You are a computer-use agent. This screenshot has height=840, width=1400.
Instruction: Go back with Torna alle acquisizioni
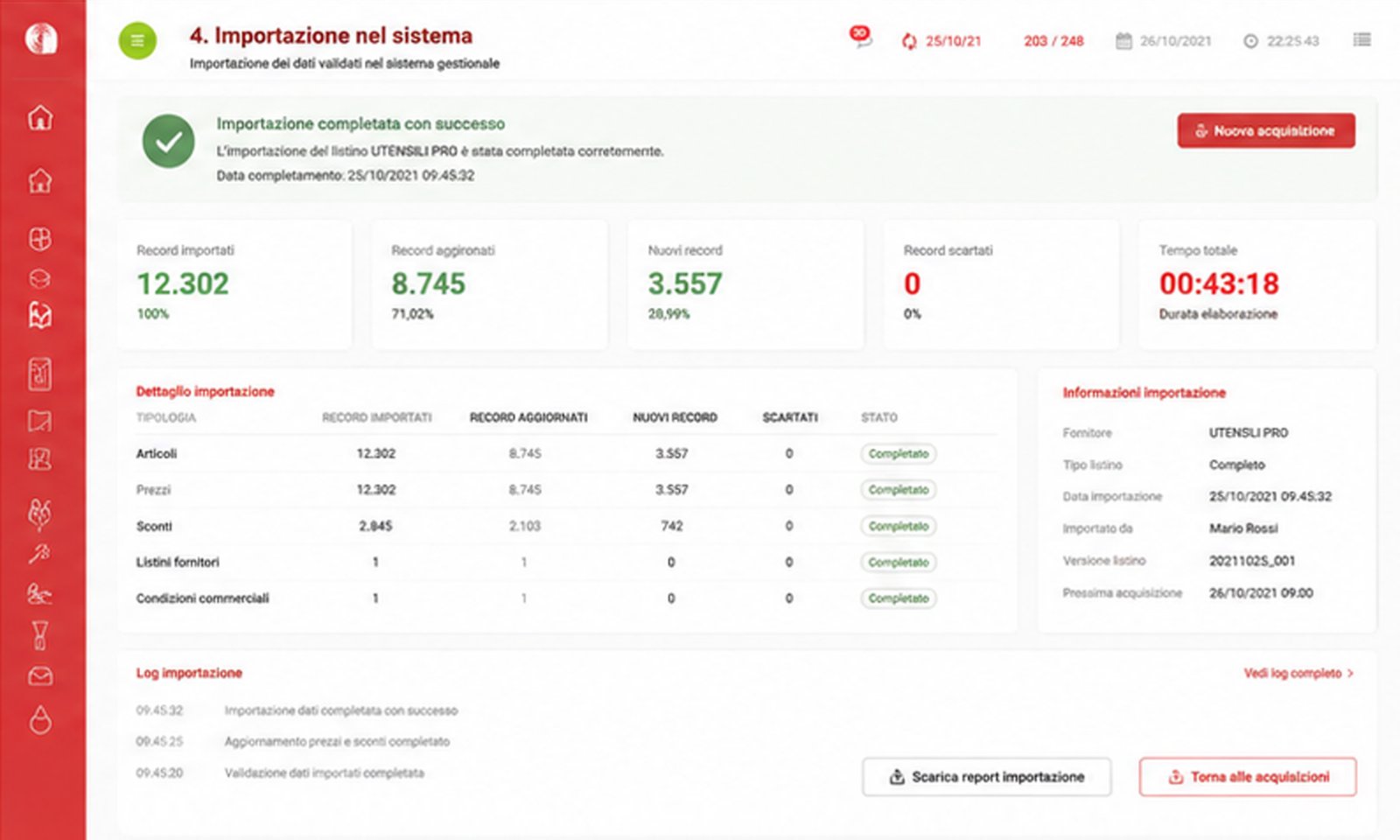coord(1248,777)
